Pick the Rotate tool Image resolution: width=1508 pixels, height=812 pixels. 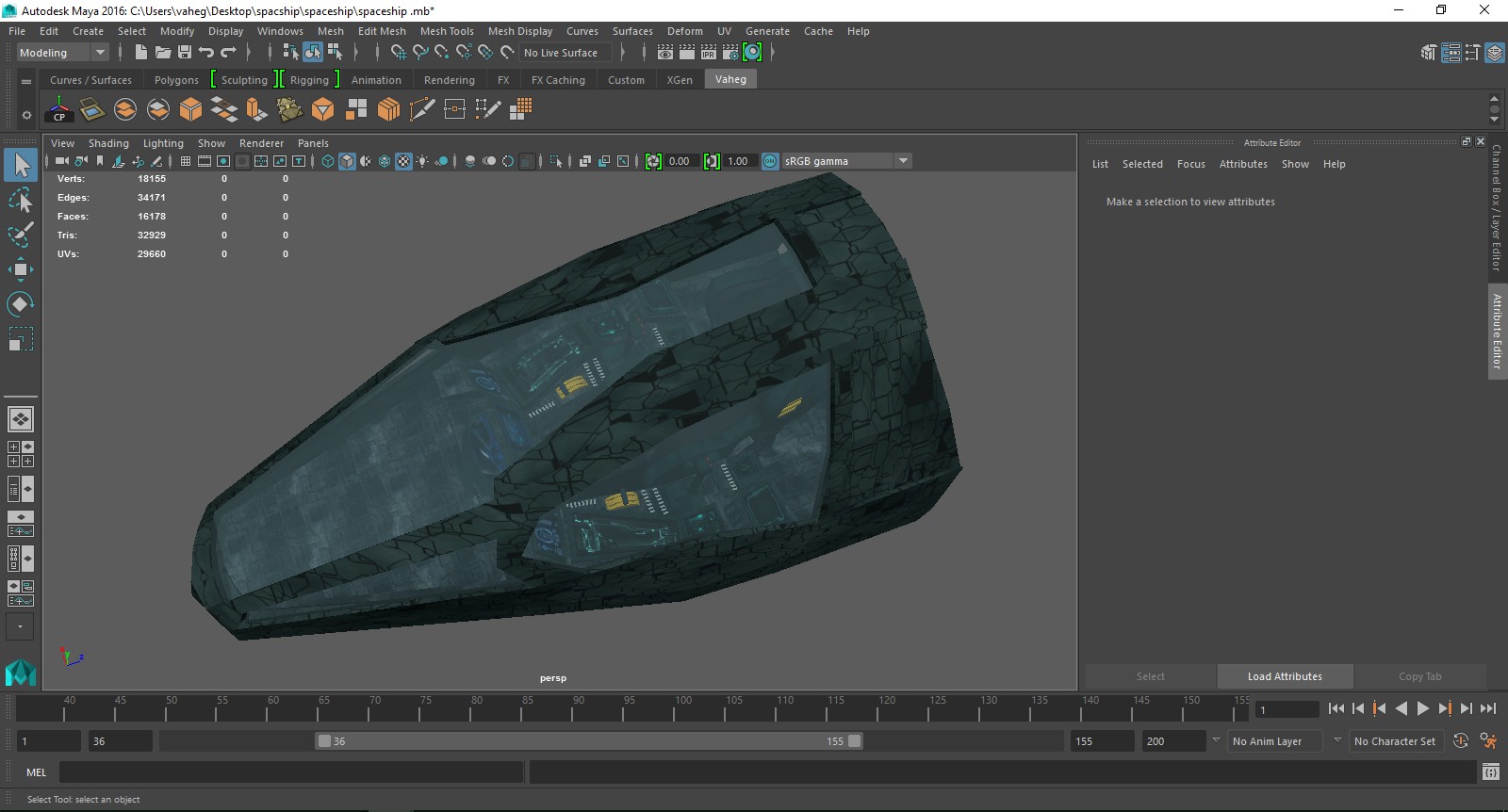click(x=21, y=304)
